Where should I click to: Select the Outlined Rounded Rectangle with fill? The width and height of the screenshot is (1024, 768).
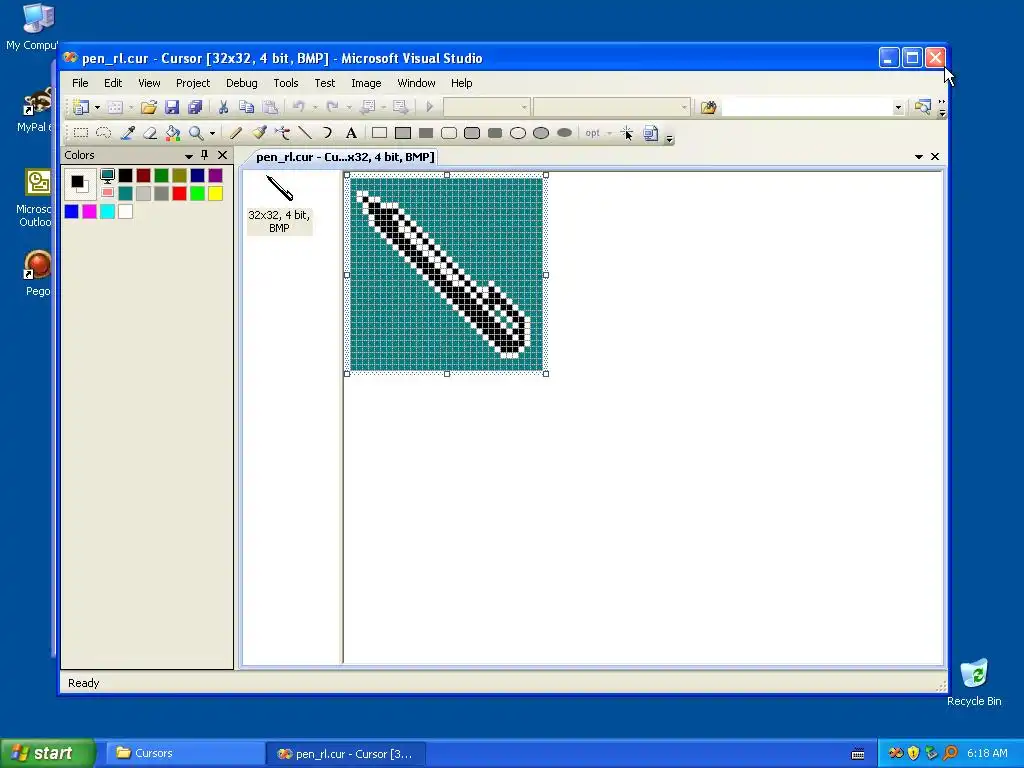point(472,133)
